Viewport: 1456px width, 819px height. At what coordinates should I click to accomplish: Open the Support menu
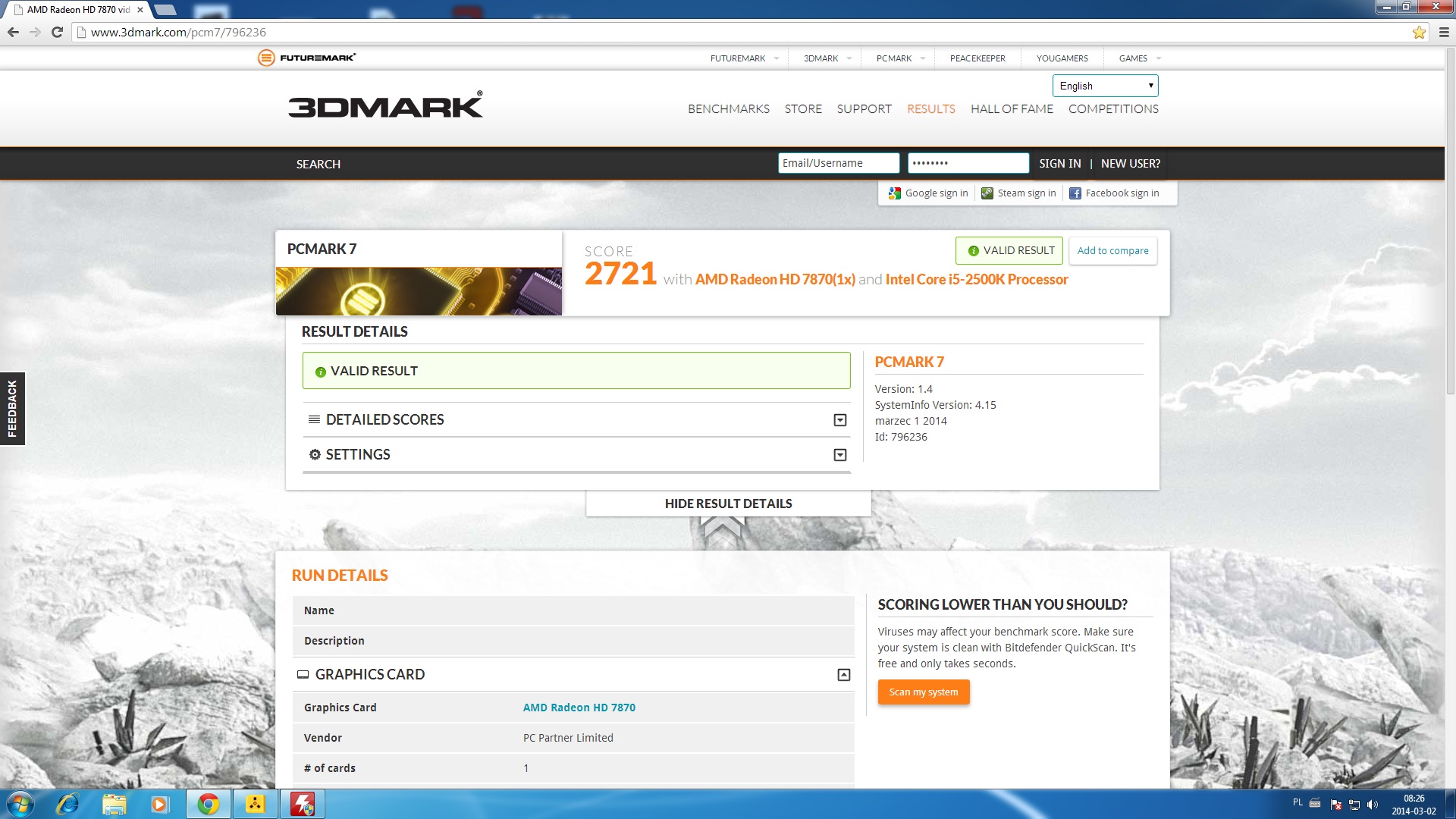coord(864,108)
